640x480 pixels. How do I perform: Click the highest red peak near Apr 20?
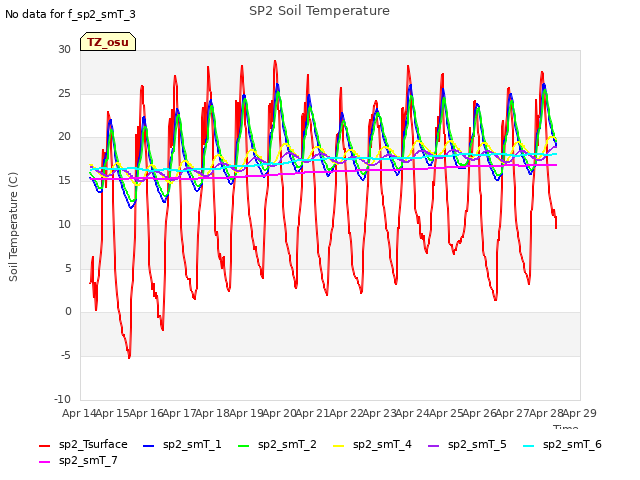point(275,62)
